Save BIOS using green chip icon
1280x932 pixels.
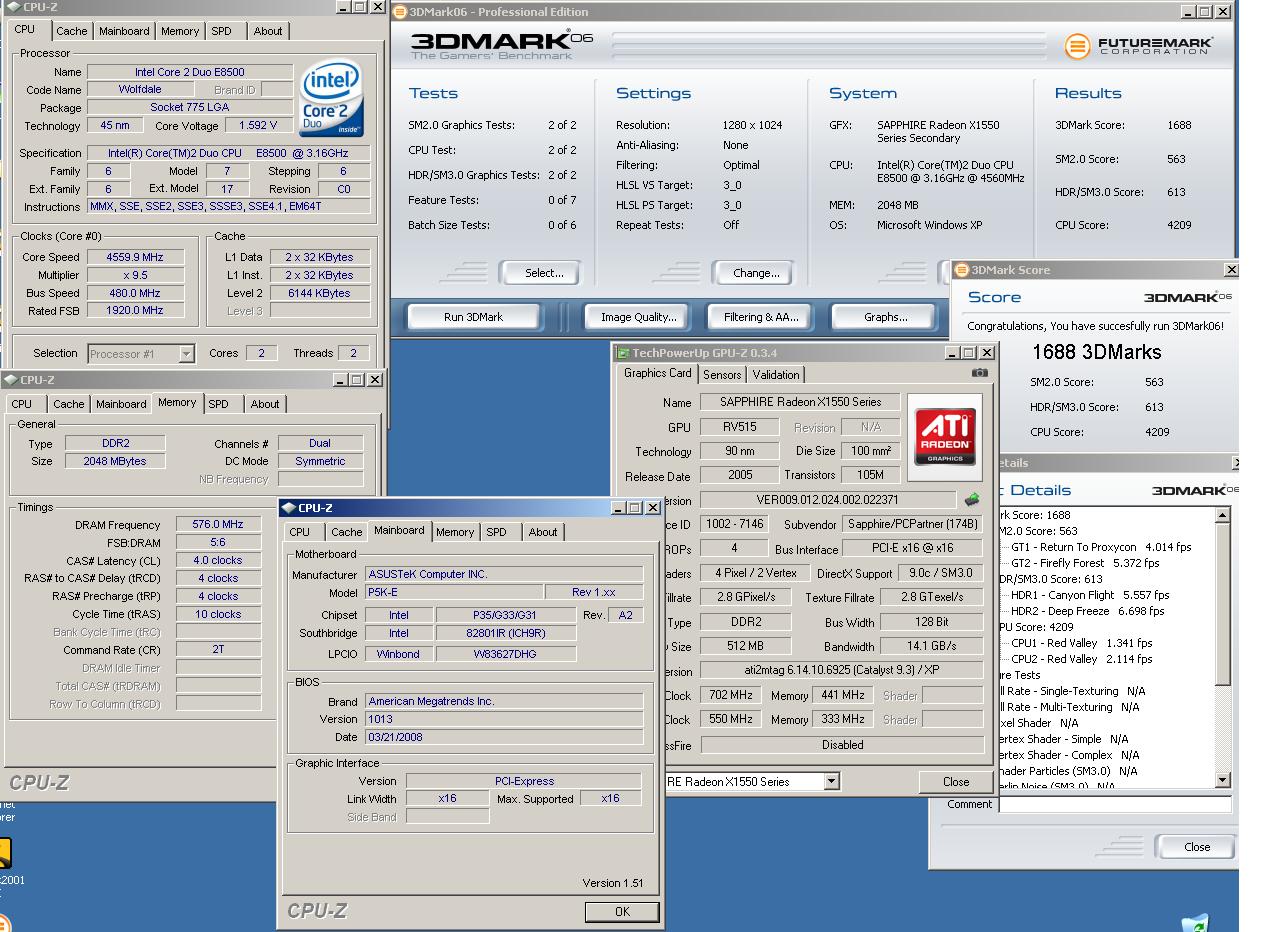971,499
